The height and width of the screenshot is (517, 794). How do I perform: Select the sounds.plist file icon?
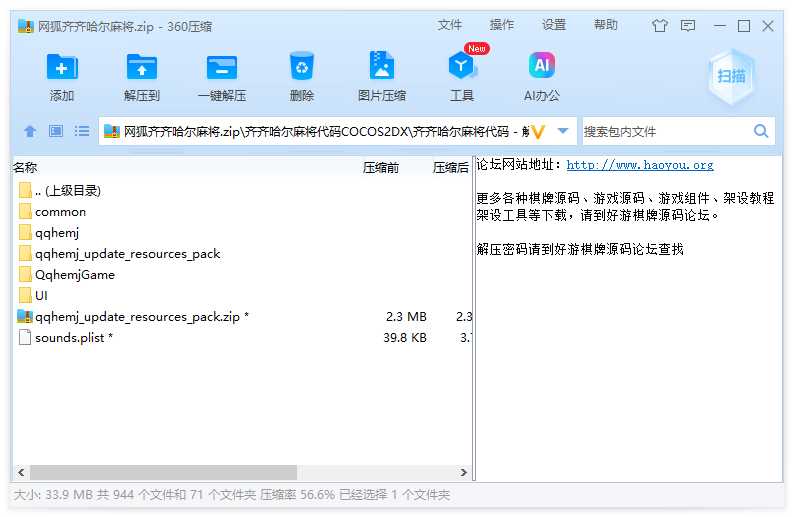click(25, 337)
